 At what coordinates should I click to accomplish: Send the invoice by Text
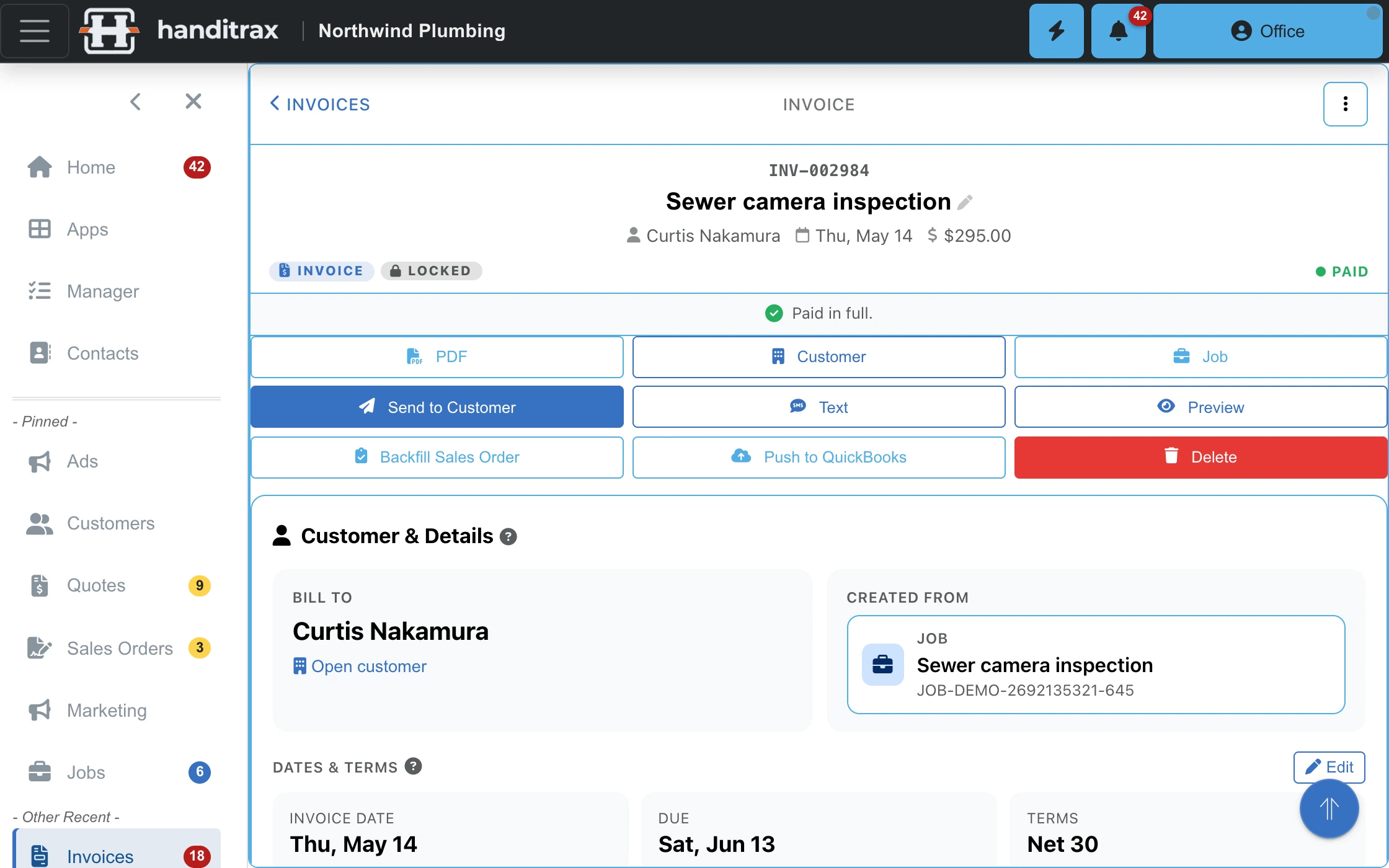(819, 407)
